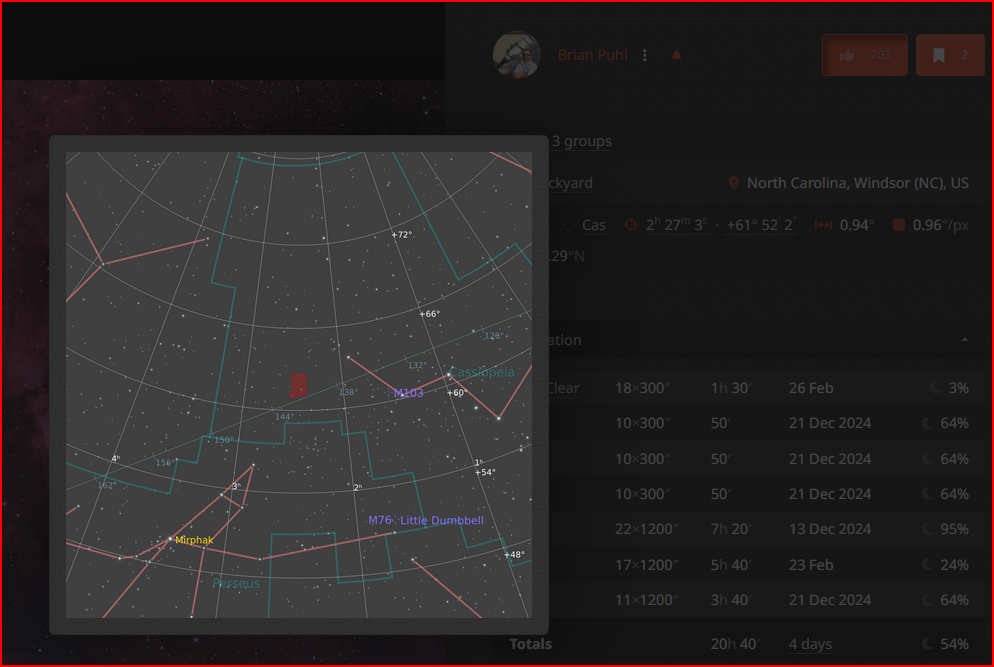The height and width of the screenshot is (667, 994).
Task: Click the Cassiopeia constellation label
Action: point(482,372)
